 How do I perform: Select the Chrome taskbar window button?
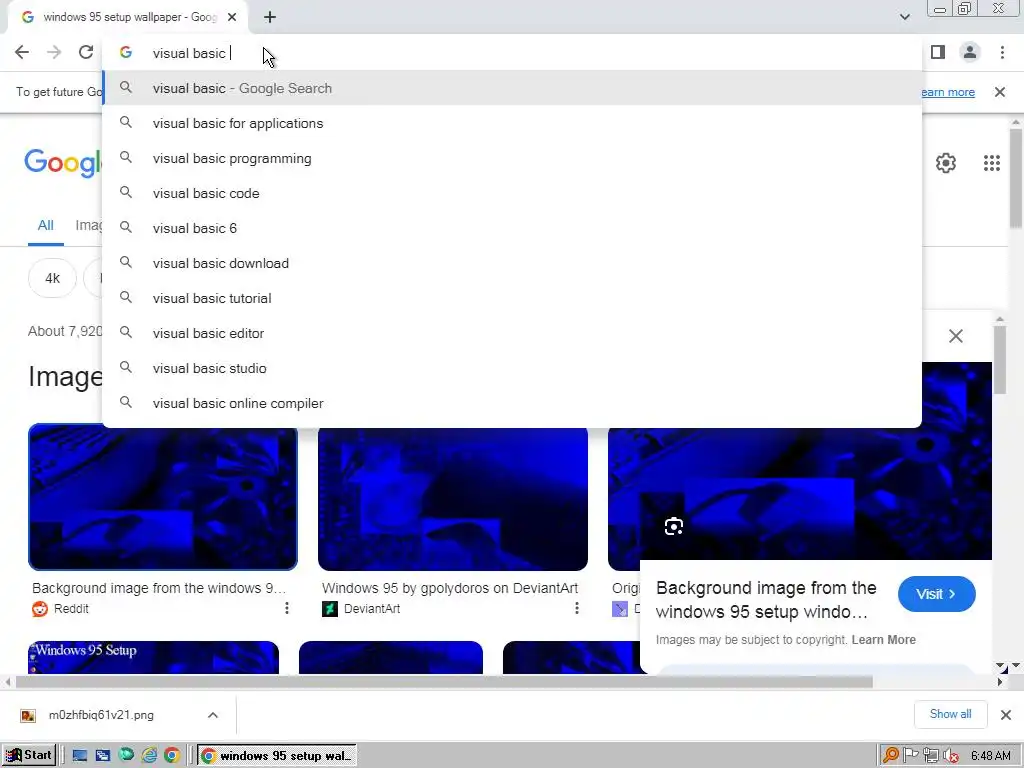click(x=278, y=756)
